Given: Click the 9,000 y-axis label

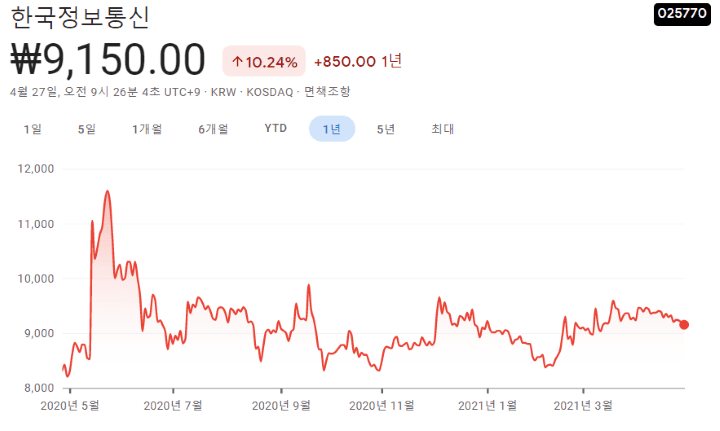Looking at the screenshot, I should click(x=39, y=333).
